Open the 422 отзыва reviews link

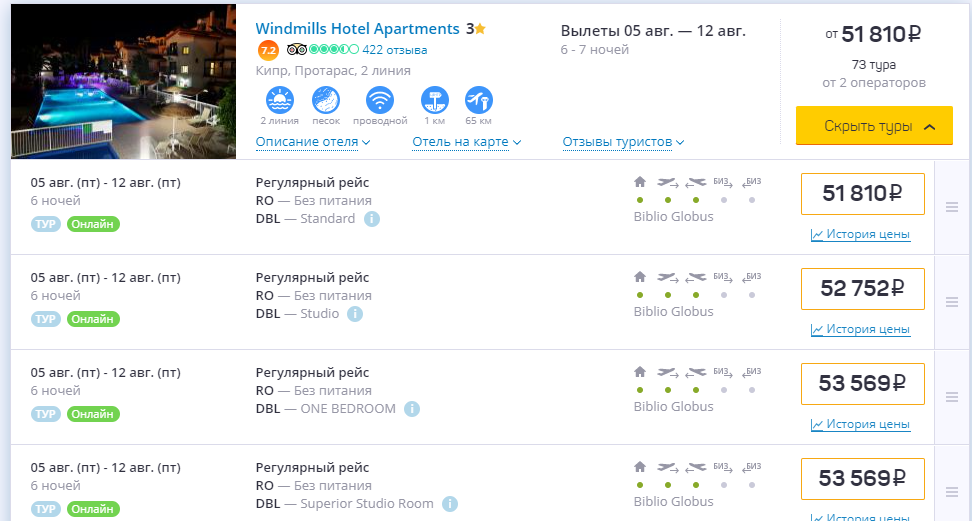tap(395, 50)
